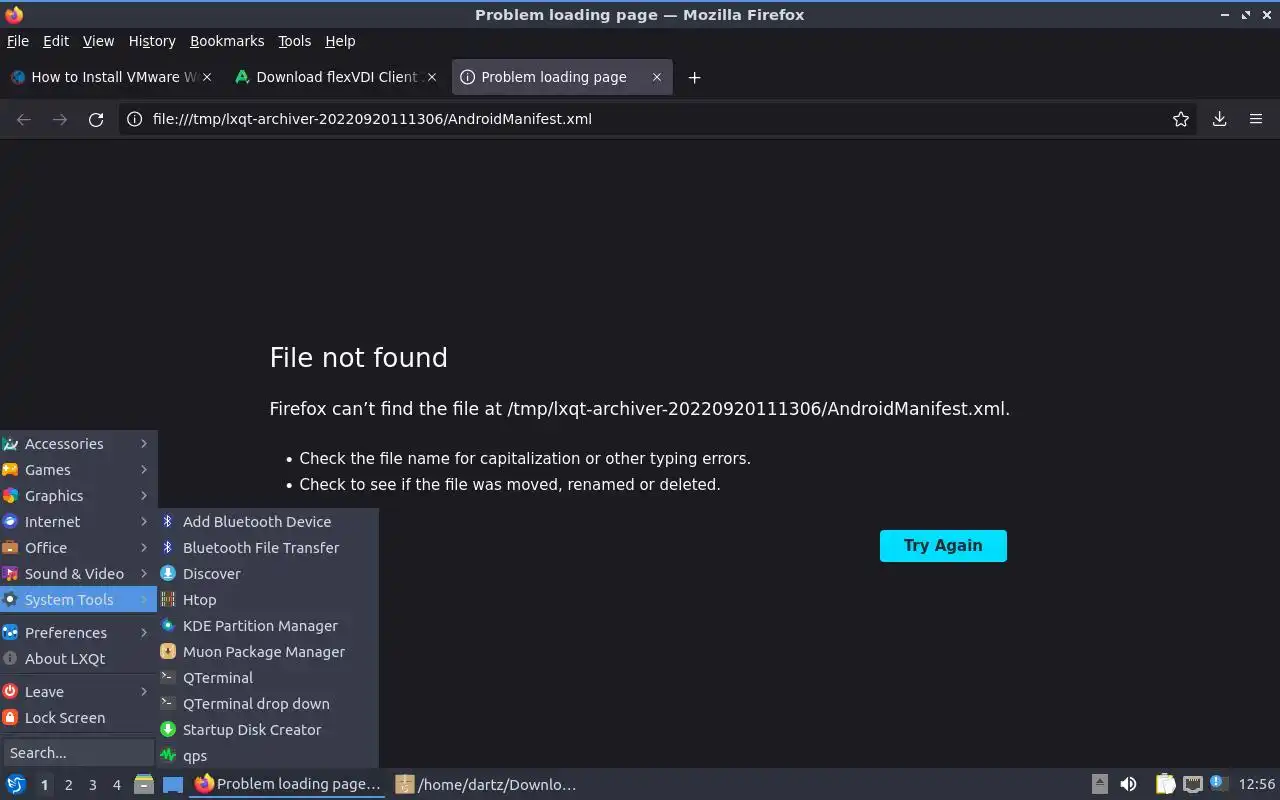
Task: Open the network connection tray icon
Action: click(x=1192, y=785)
